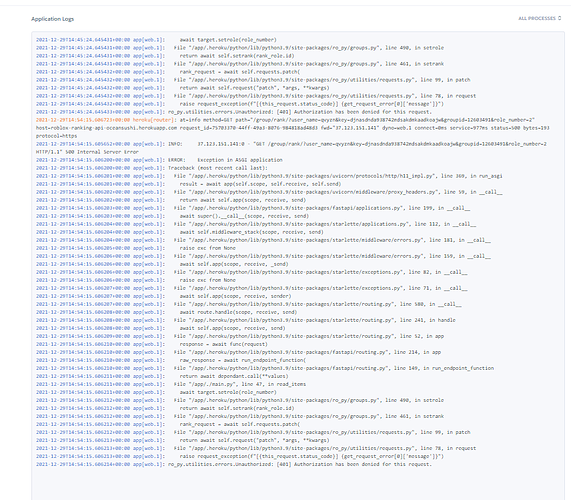Click the run_endpoint_function line 149 entry
This screenshot has width=571, height=500.
265,368
